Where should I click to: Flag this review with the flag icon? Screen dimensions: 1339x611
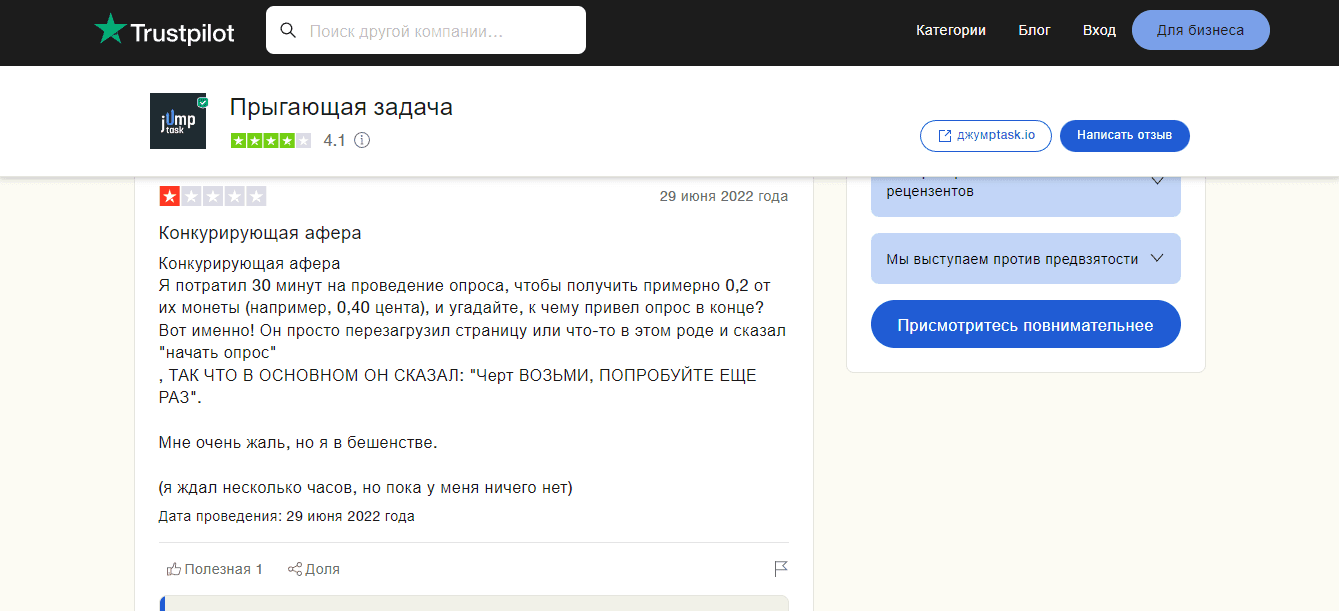781,569
